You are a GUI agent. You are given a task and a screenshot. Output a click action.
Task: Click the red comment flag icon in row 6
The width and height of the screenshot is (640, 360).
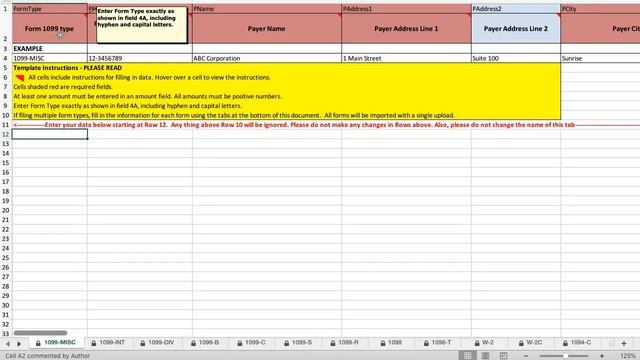tap(20, 78)
